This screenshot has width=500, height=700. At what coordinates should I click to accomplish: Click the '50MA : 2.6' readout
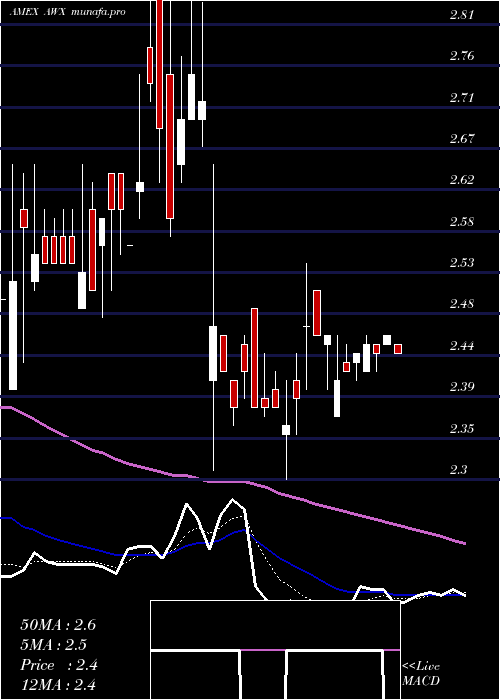click(58, 625)
